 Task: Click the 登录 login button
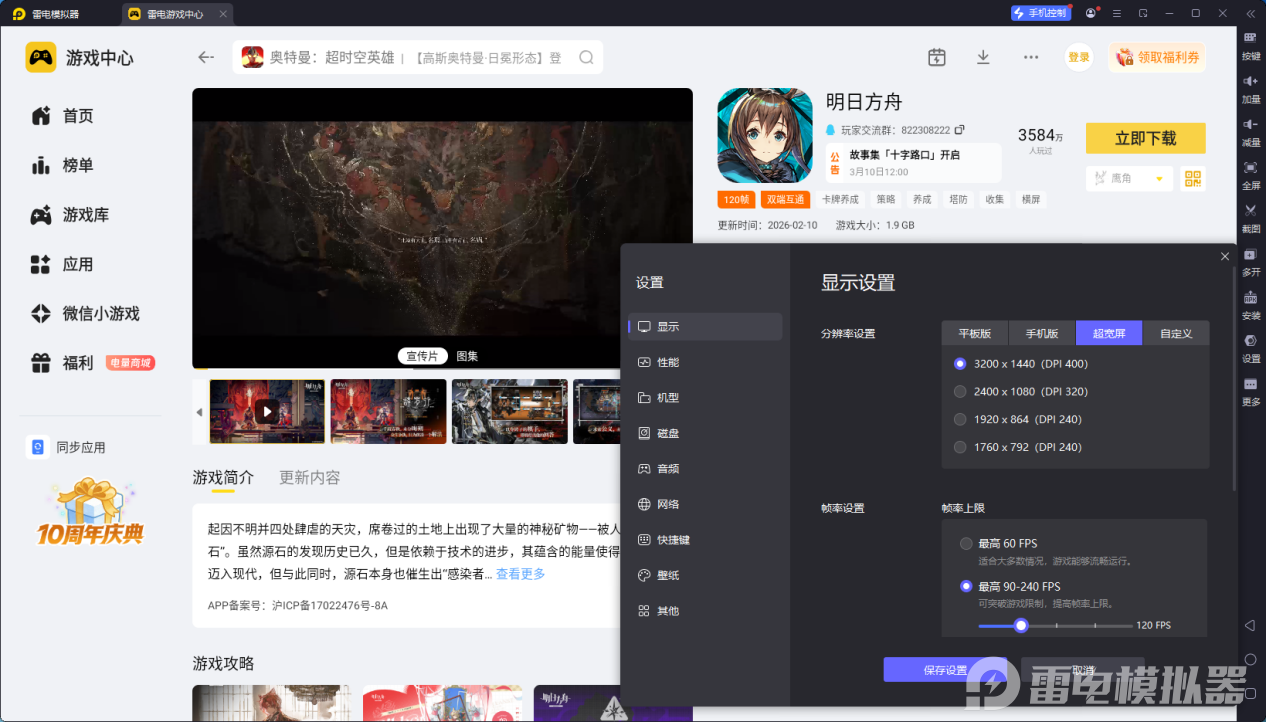pos(1079,57)
